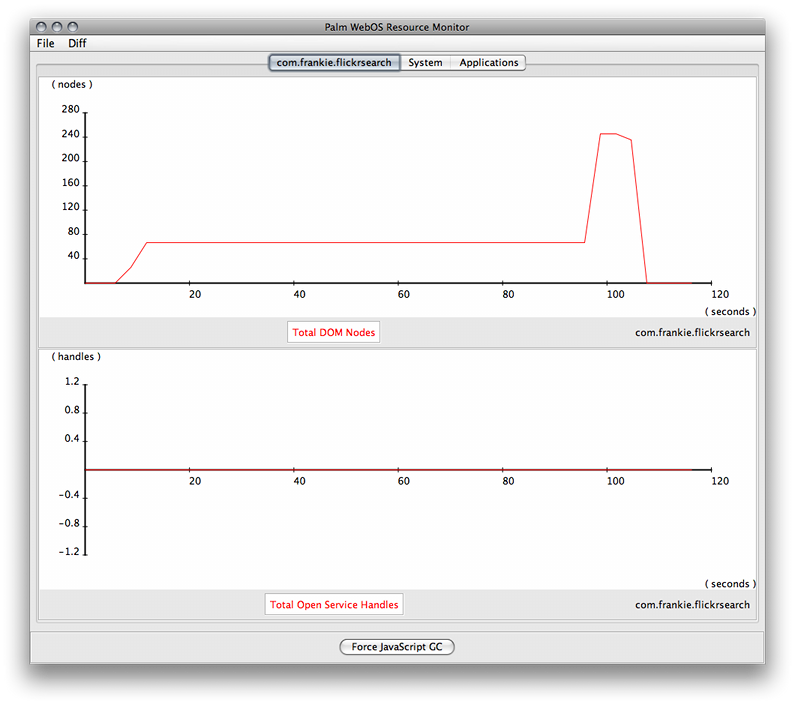Click the app name label below the handles chart

point(692,605)
